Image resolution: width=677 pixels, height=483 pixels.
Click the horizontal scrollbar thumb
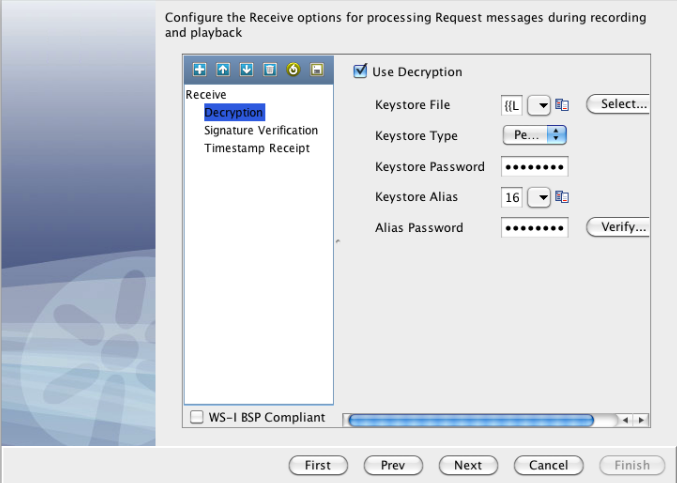[x=470, y=420]
